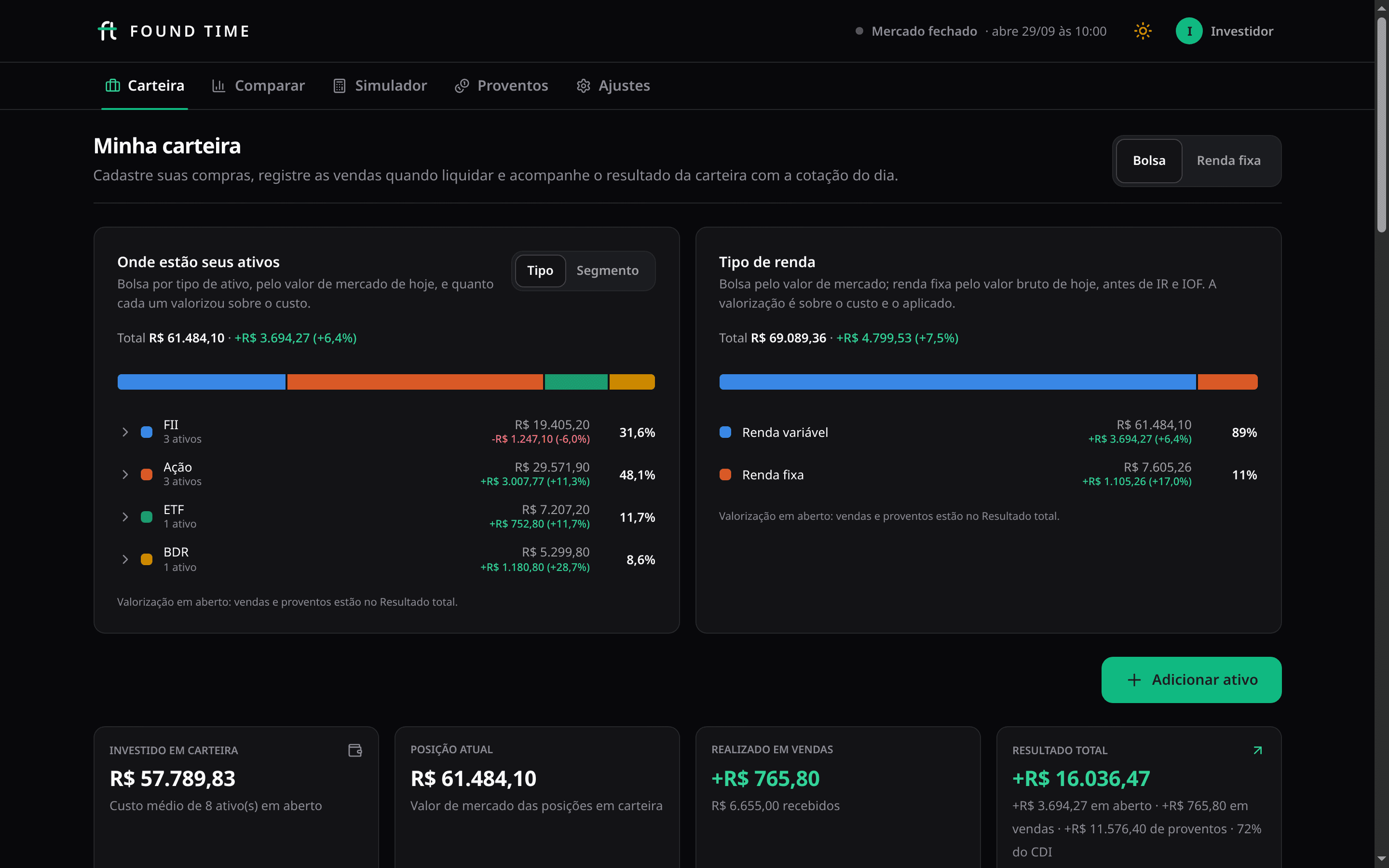Click the orange Renda fixa bar segment
The image size is (1389, 868).
pos(1228,382)
